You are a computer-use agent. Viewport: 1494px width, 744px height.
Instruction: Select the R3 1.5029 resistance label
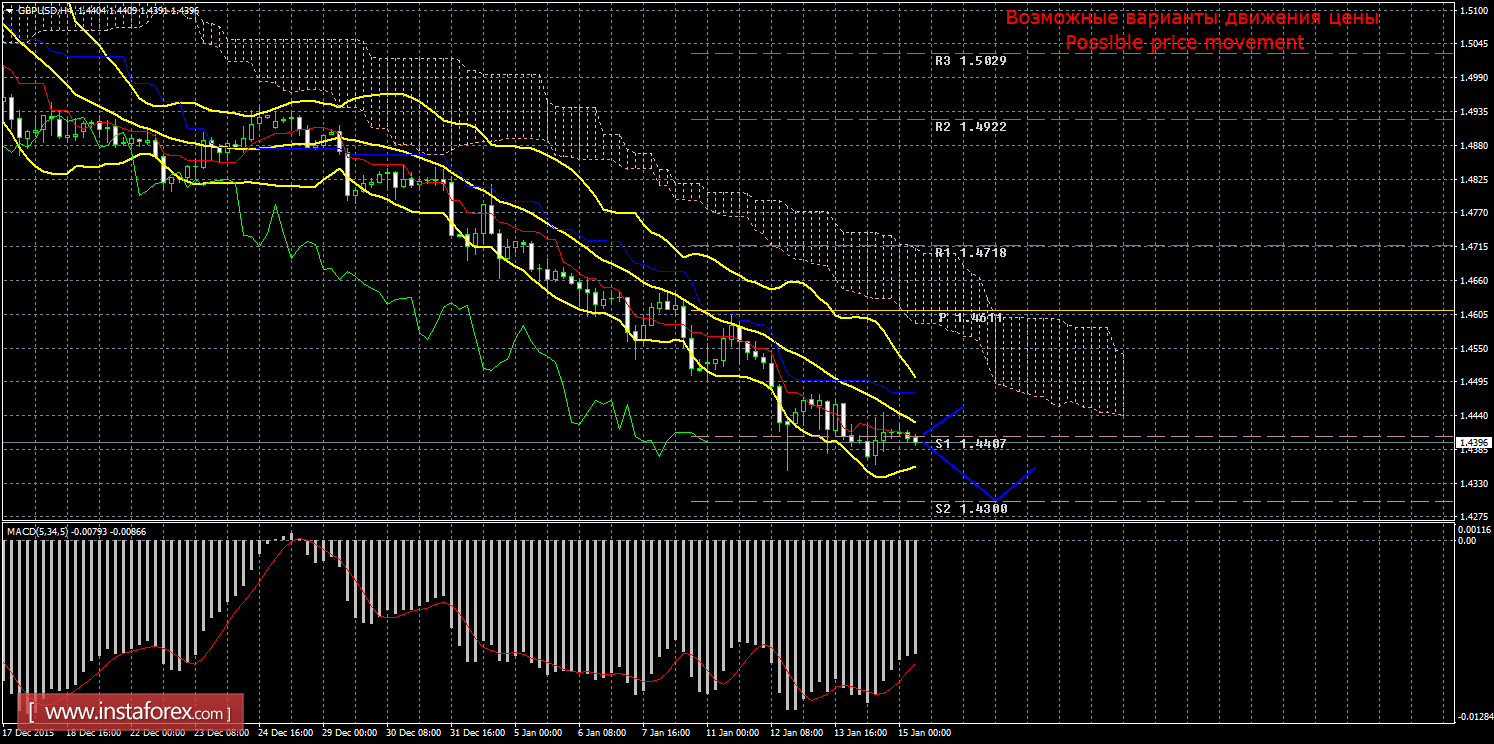pyautogui.click(x=970, y=61)
